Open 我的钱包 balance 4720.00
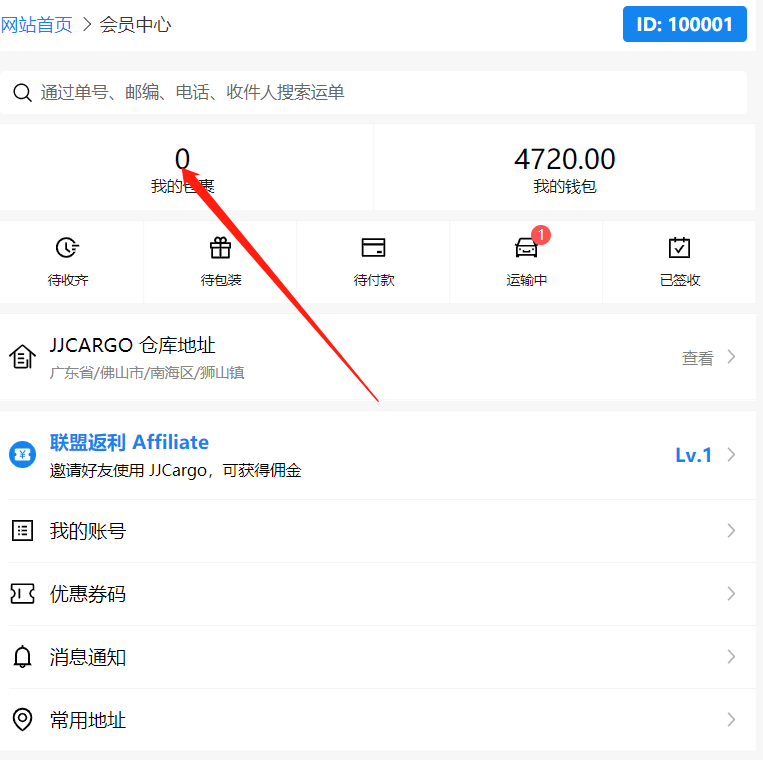Screen dimensions: 763x760 (564, 168)
